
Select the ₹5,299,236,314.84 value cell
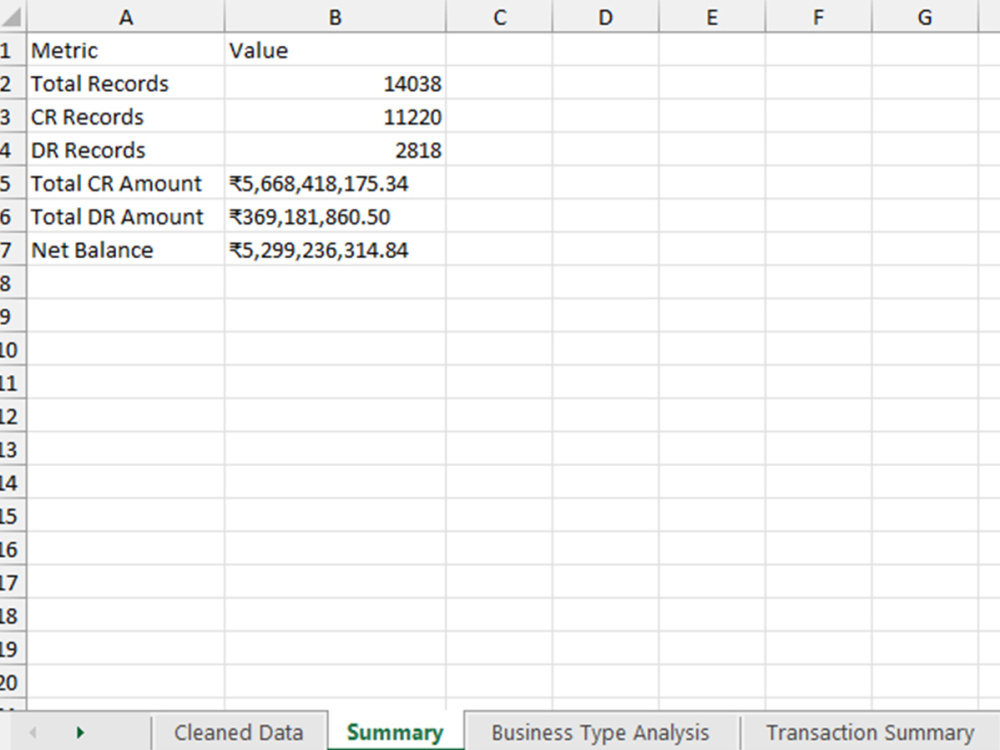[335, 249]
